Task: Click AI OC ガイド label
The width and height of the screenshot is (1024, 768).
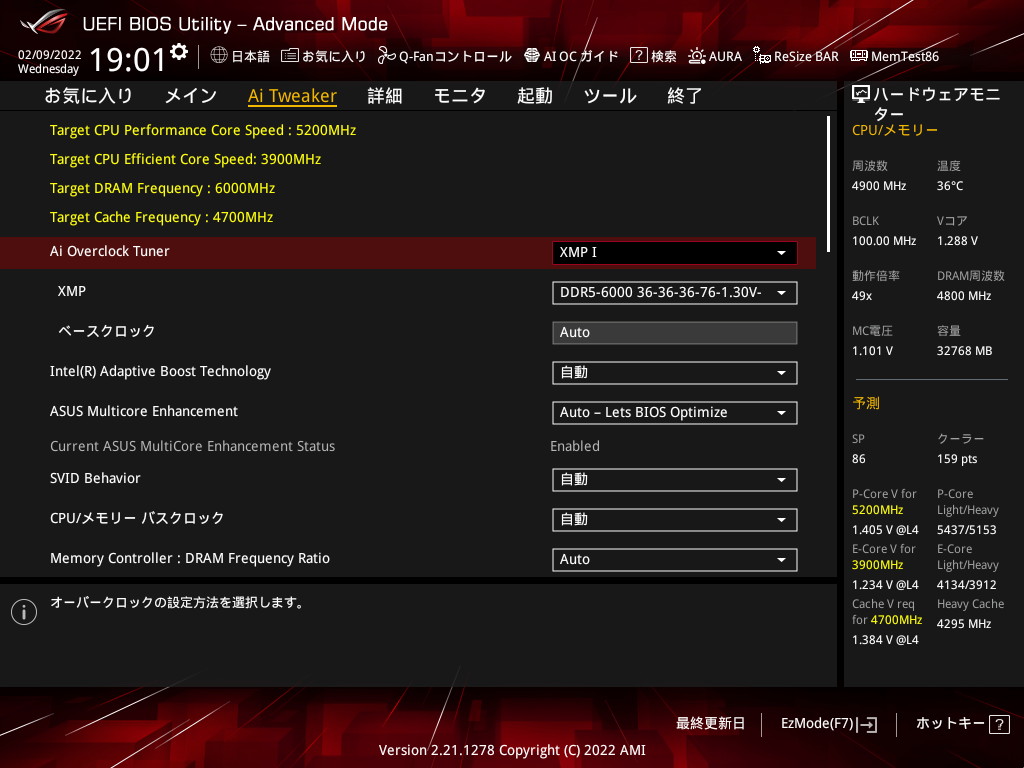Action: (x=581, y=56)
